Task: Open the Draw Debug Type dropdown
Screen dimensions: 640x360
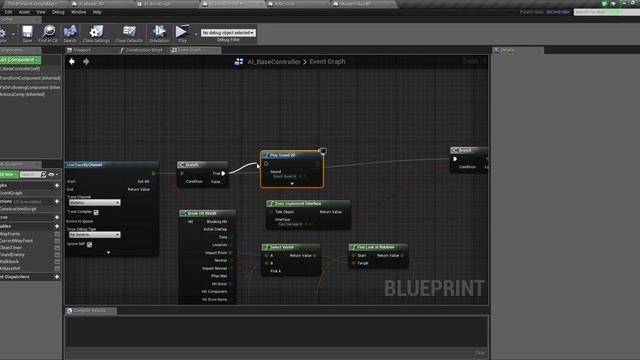Action: click(x=94, y=235)
